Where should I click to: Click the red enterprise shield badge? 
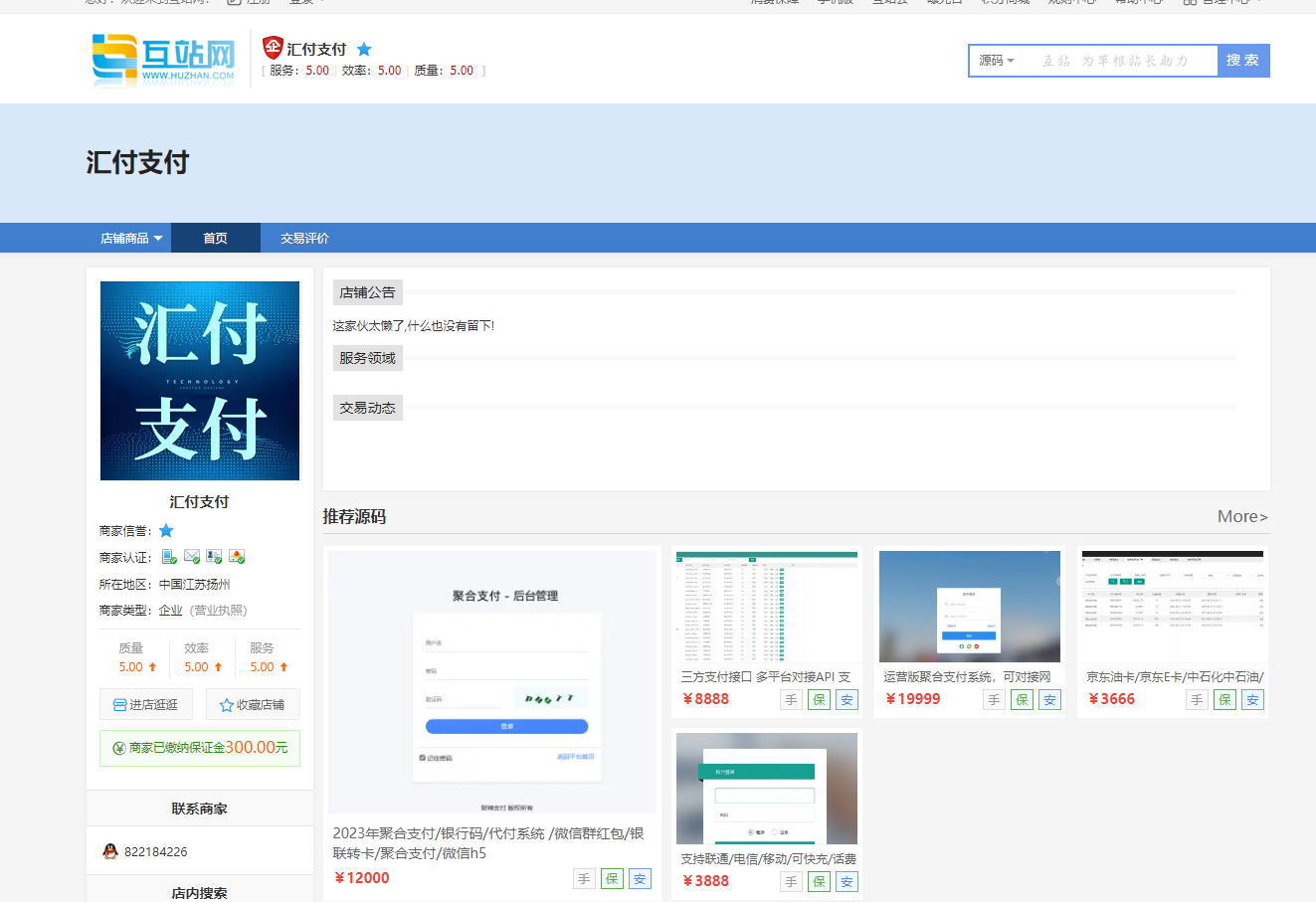tap(273, 48)
